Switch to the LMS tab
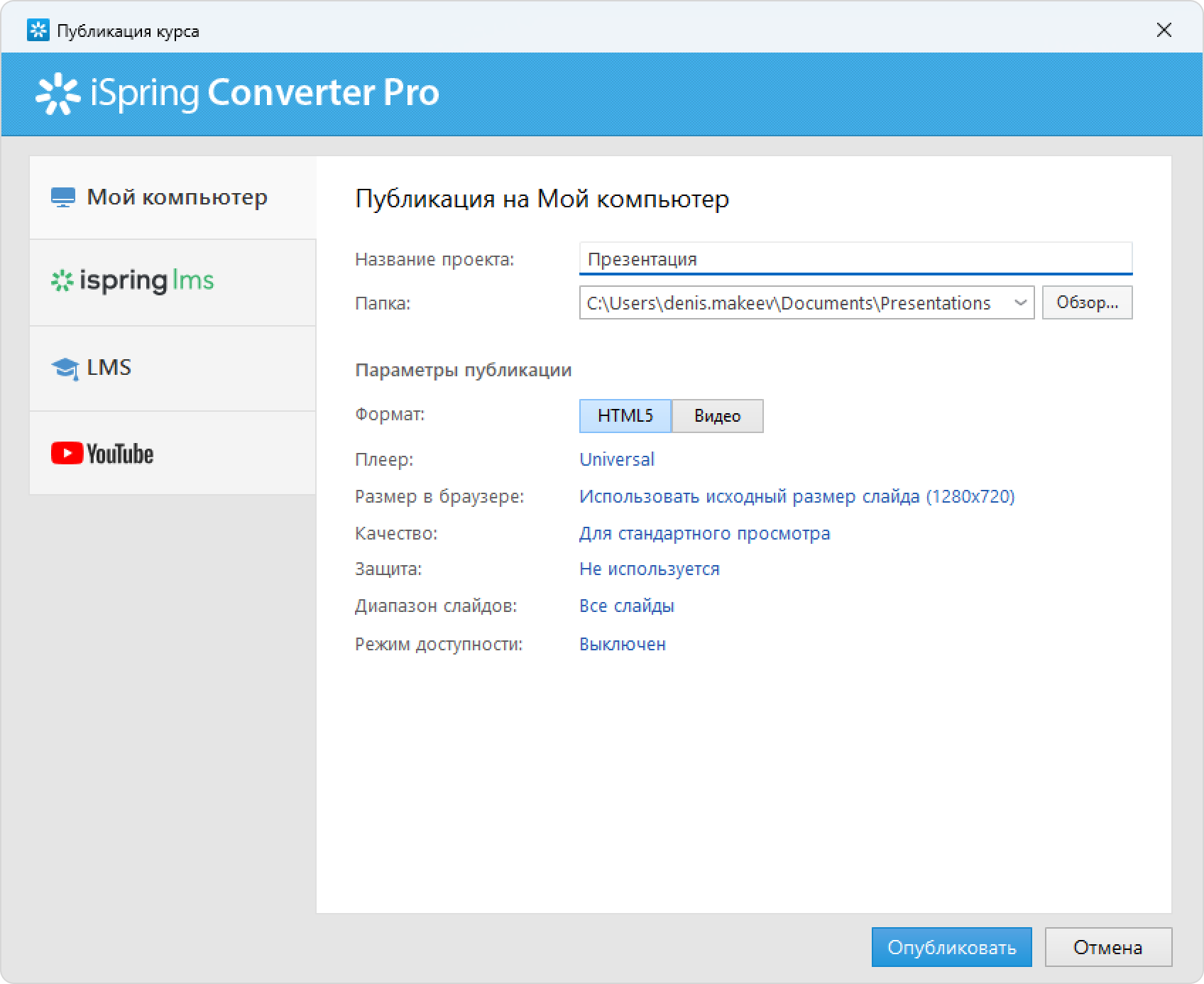This screenshot has height=984, width=1204. pyautogui.click(x=173, y=368)
